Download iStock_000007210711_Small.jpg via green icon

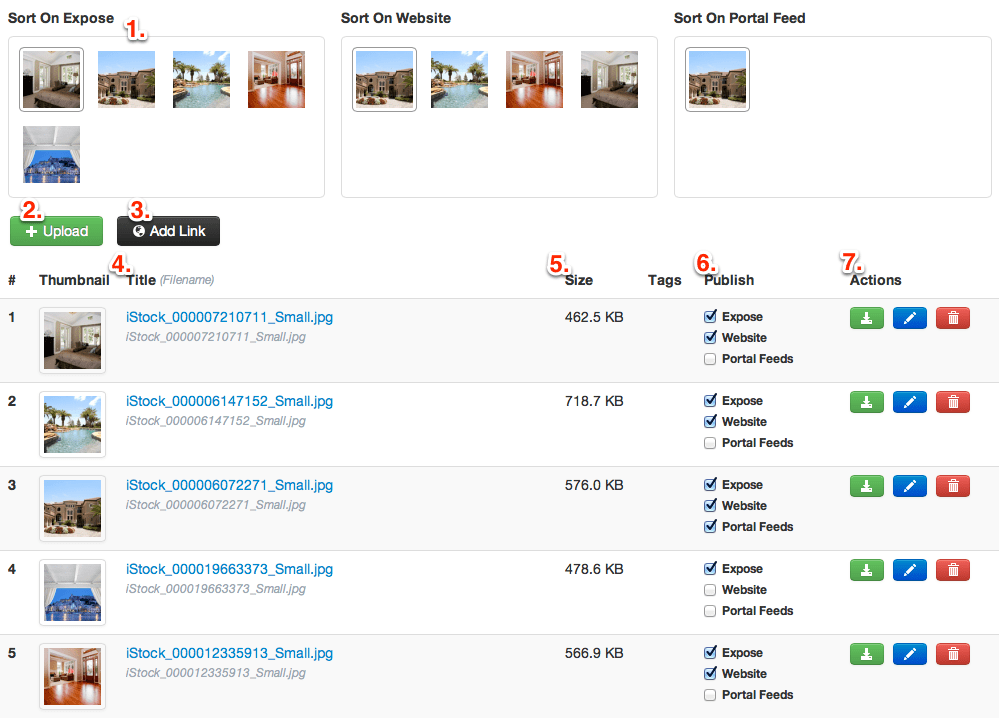pyautogui.click(x=866, y=317)
